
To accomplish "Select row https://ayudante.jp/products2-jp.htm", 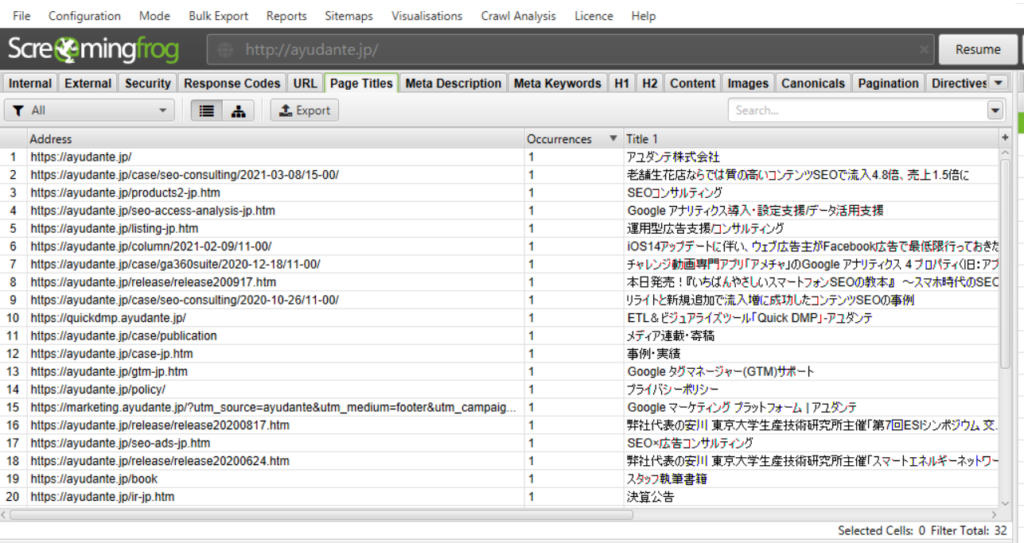I will pyautogui.click(x=499, y=193).
